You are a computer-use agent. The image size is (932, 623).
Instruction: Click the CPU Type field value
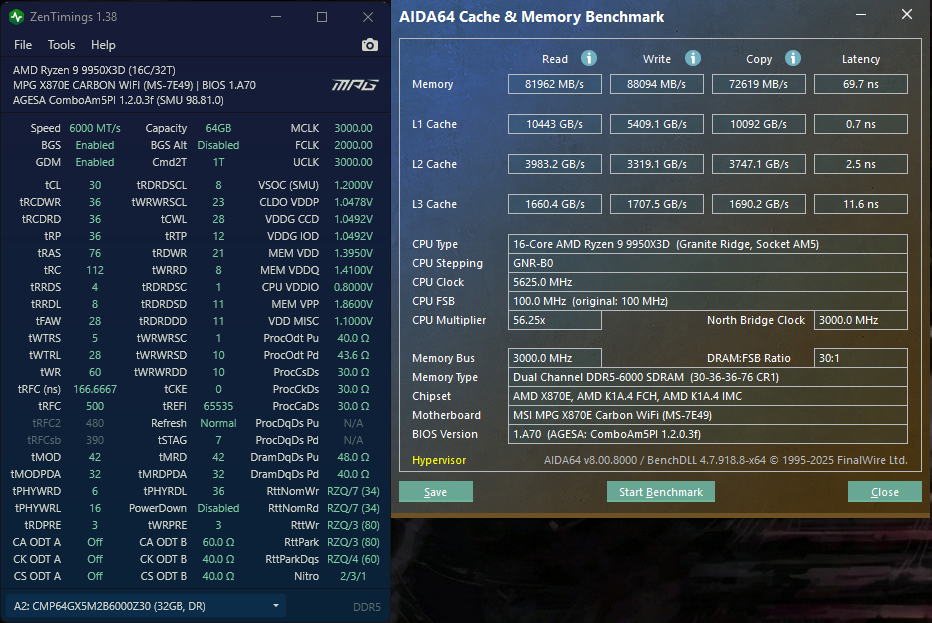tap(707, 244)
